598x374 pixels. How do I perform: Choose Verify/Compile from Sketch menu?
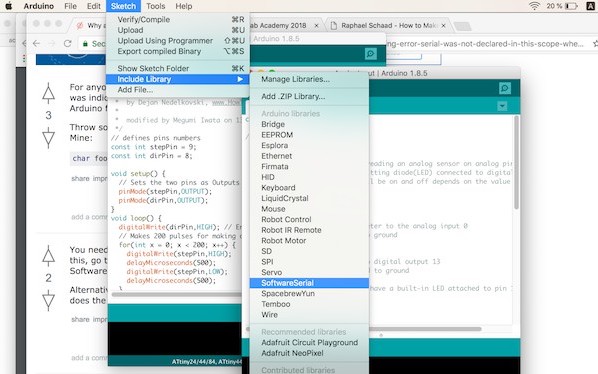(x=178, y=19)
